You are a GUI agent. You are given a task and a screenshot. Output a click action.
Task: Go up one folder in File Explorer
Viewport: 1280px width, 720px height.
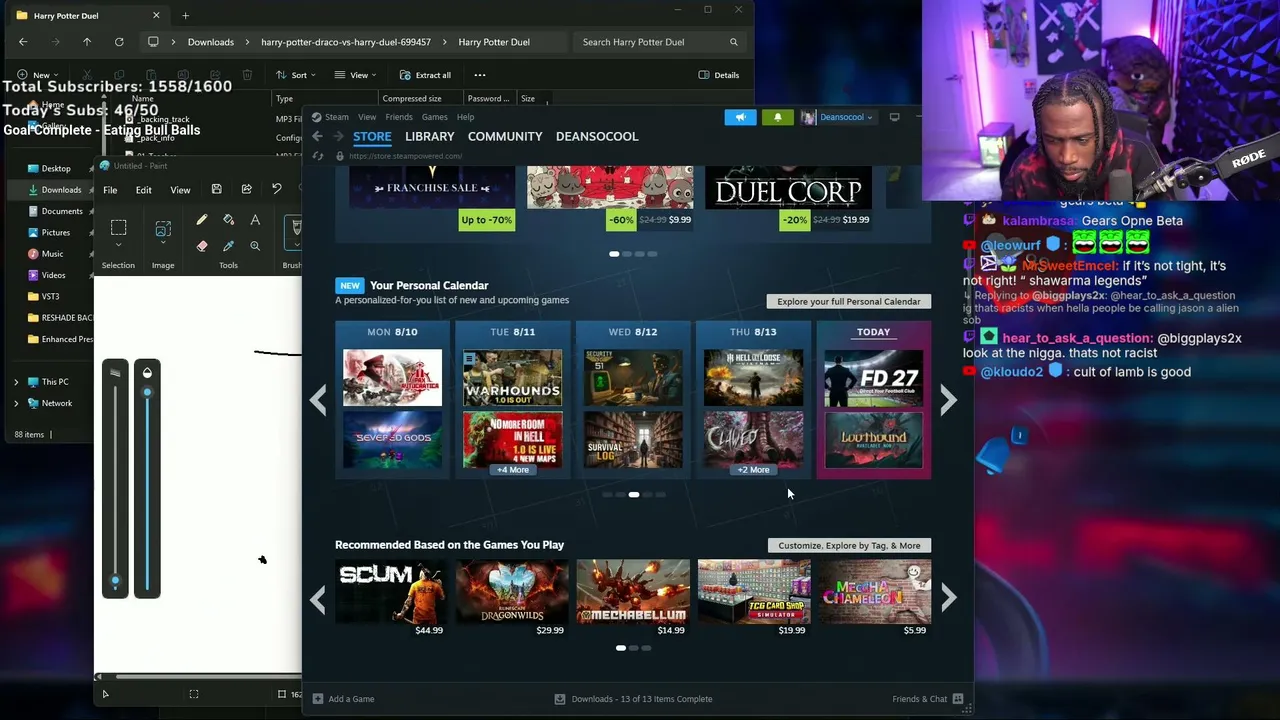click(87, 42)
